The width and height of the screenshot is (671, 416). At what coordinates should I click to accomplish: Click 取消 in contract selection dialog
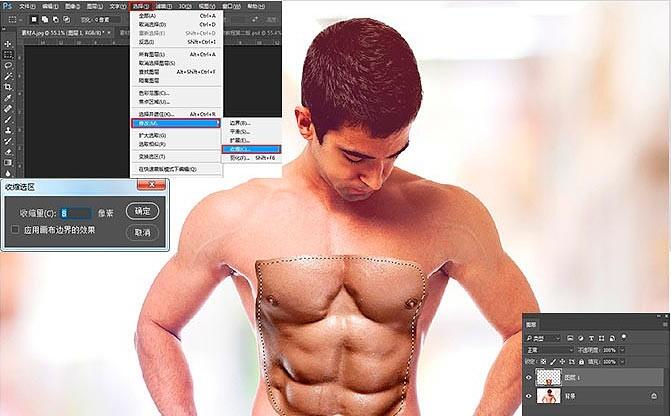pos(143,232)
